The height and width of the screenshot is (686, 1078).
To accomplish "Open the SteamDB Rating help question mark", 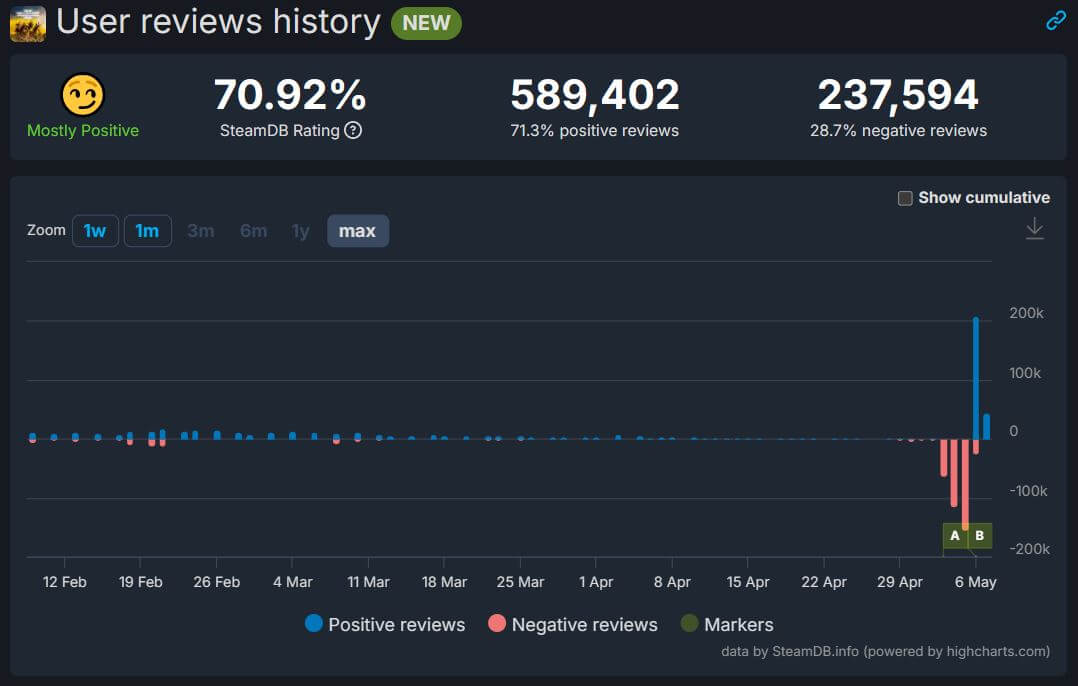I will [x=353, y=130].
